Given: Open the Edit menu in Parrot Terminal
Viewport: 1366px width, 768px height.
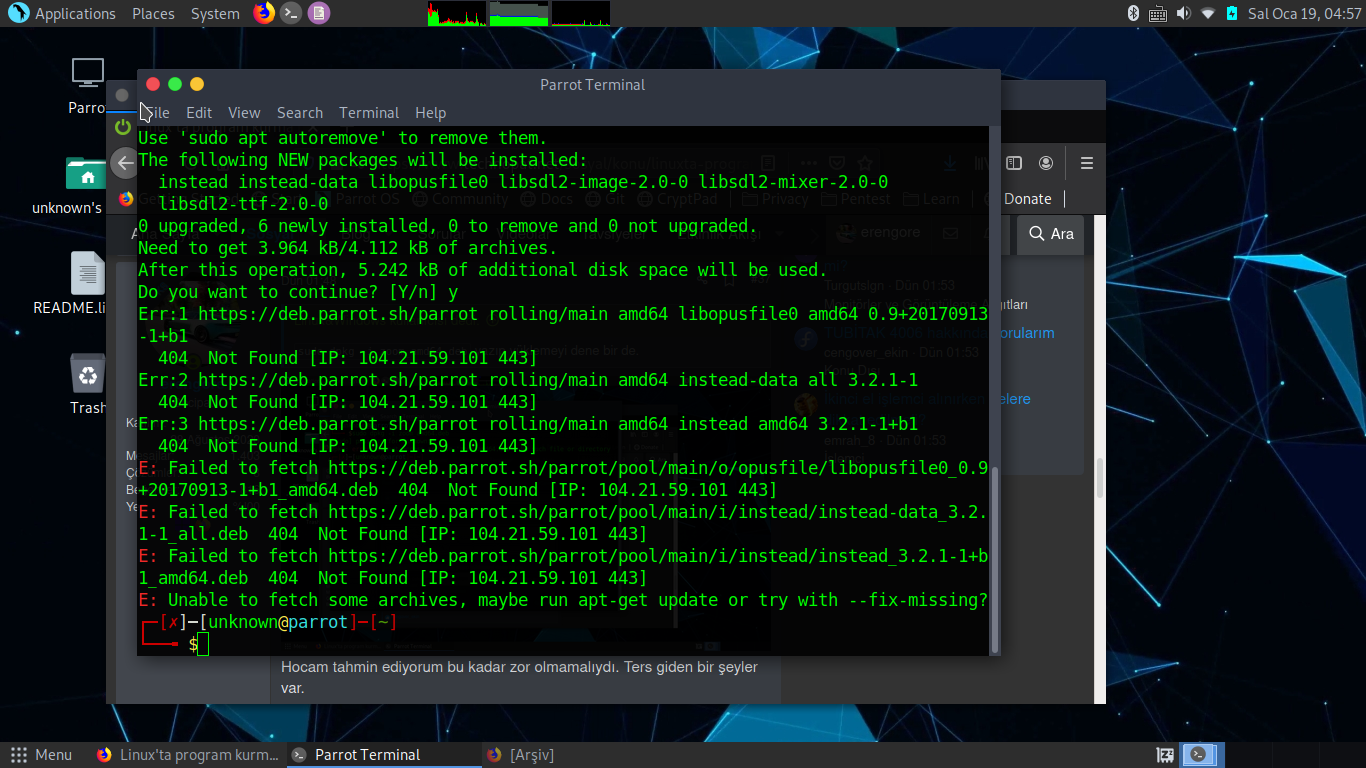Looking at the screenshot, I should 199,113.
